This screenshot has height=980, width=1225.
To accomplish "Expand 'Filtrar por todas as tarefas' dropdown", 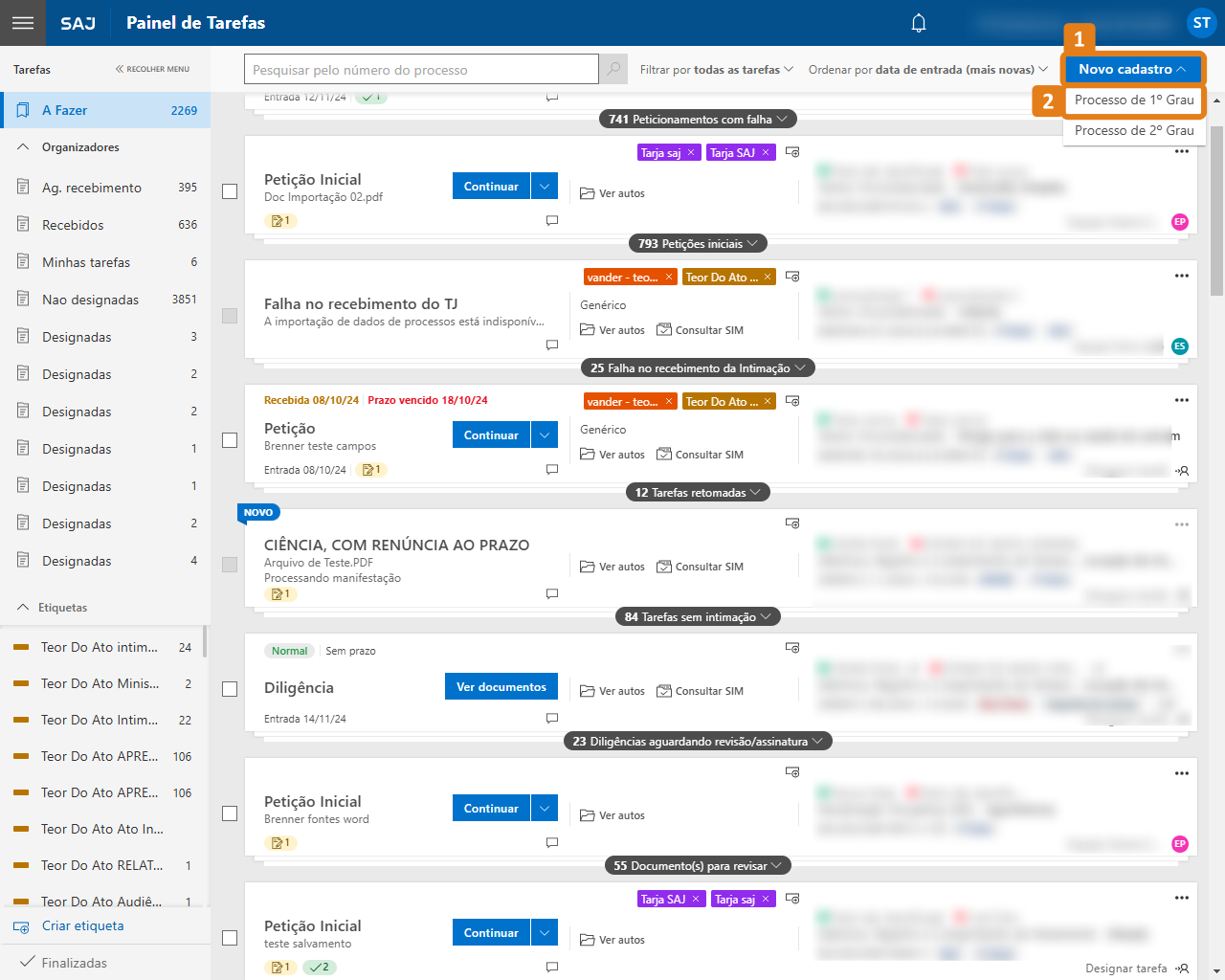I will point(716,70).
